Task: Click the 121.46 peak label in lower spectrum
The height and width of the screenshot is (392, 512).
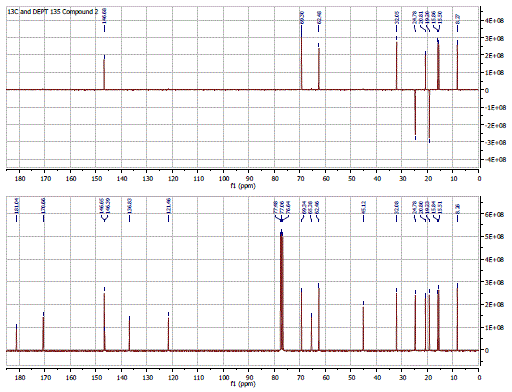Action: (x=168, y=206)
